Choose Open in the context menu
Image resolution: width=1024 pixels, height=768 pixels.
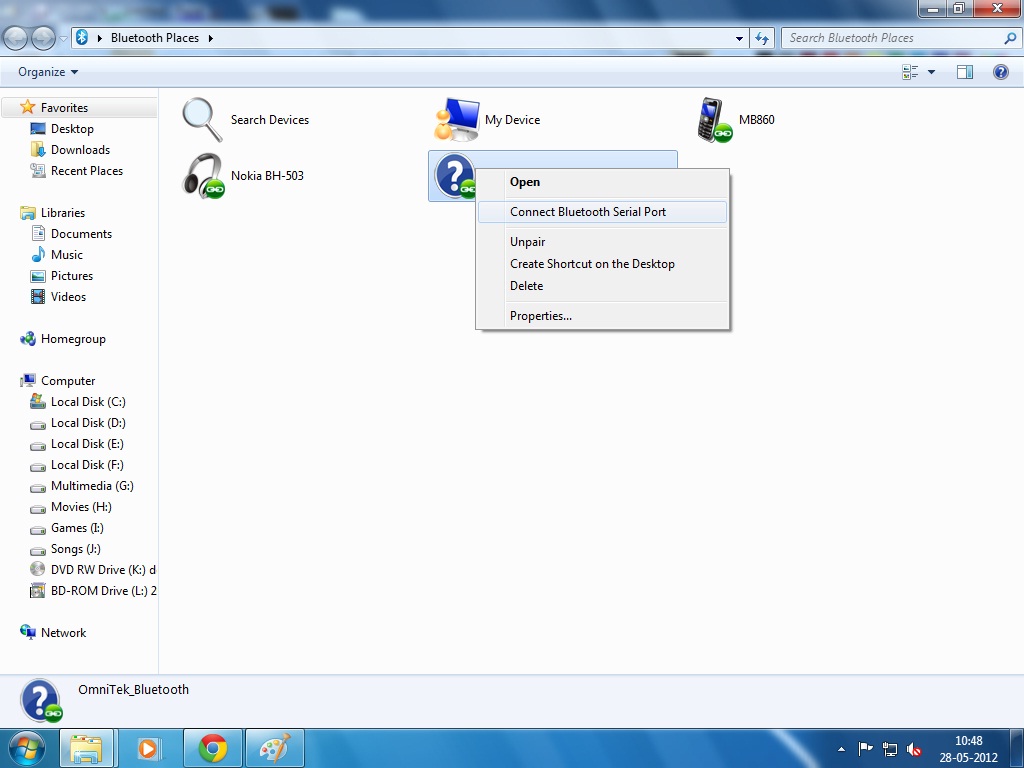point(601,182)
